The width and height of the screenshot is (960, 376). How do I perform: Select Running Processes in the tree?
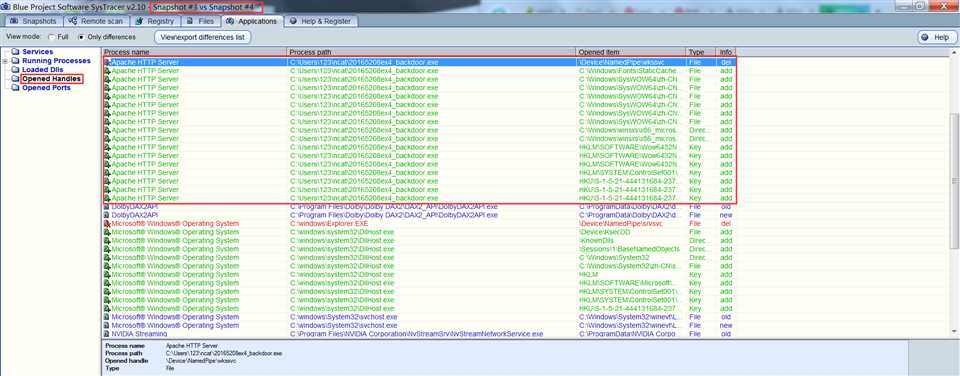56,61
